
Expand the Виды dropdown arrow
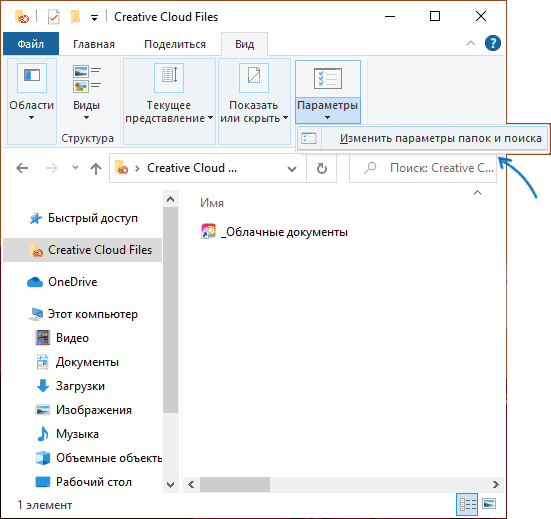point(86,118)
